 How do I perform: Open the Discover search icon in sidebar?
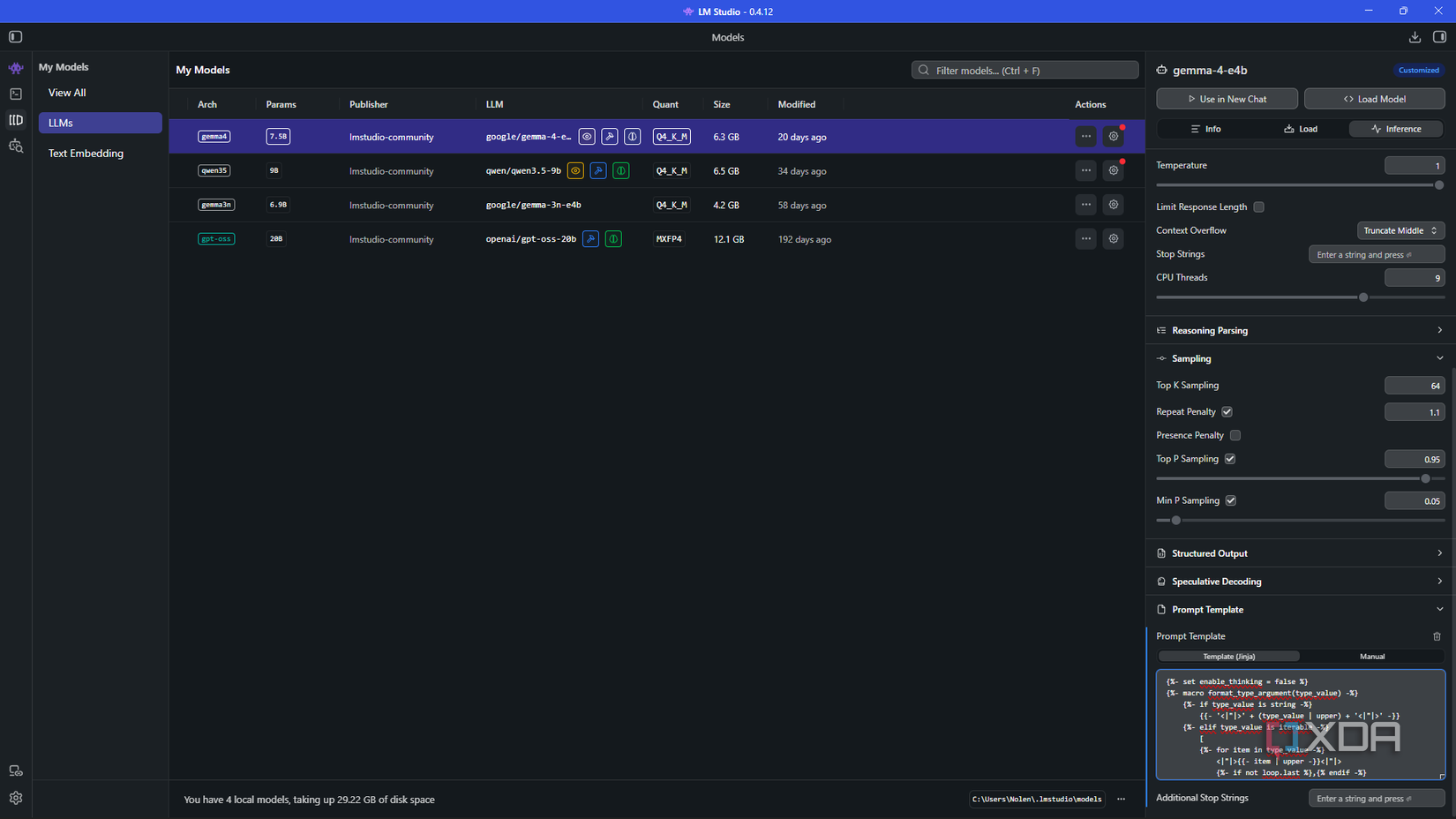click(16, 146)
